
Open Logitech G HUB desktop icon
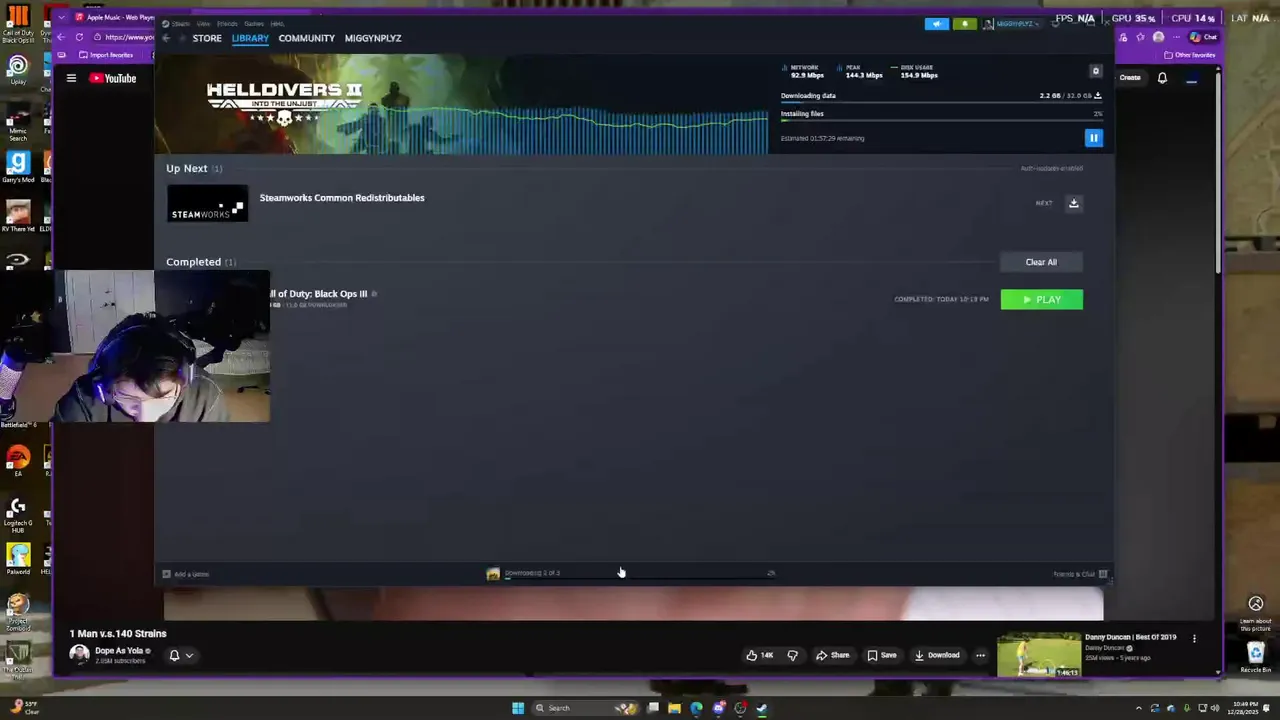pos(17,514)
